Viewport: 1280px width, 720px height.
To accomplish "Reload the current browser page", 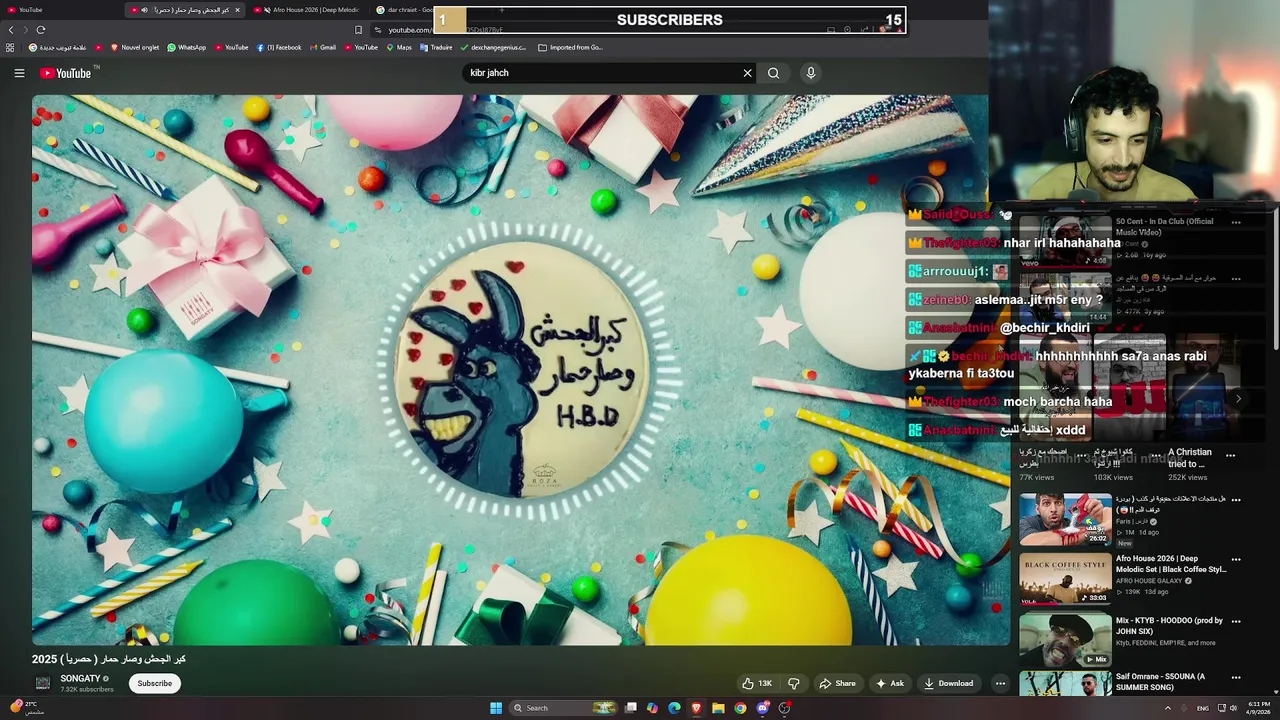I will coord(41,30).
